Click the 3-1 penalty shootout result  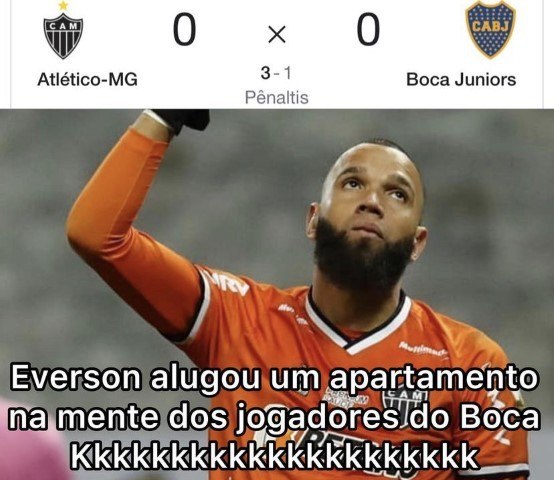click(x=277, y=74)
